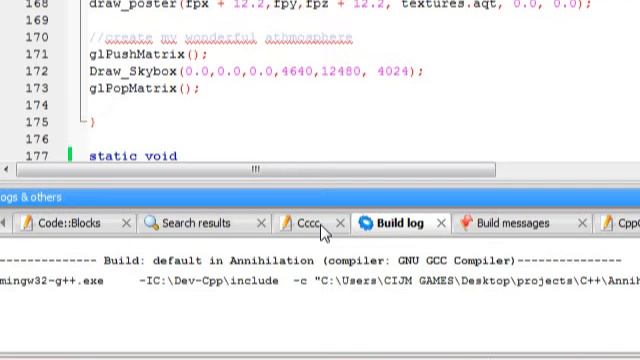
Task: Place the cursor on the glPopMatrix() line
Action: click(x=144, y=89)
